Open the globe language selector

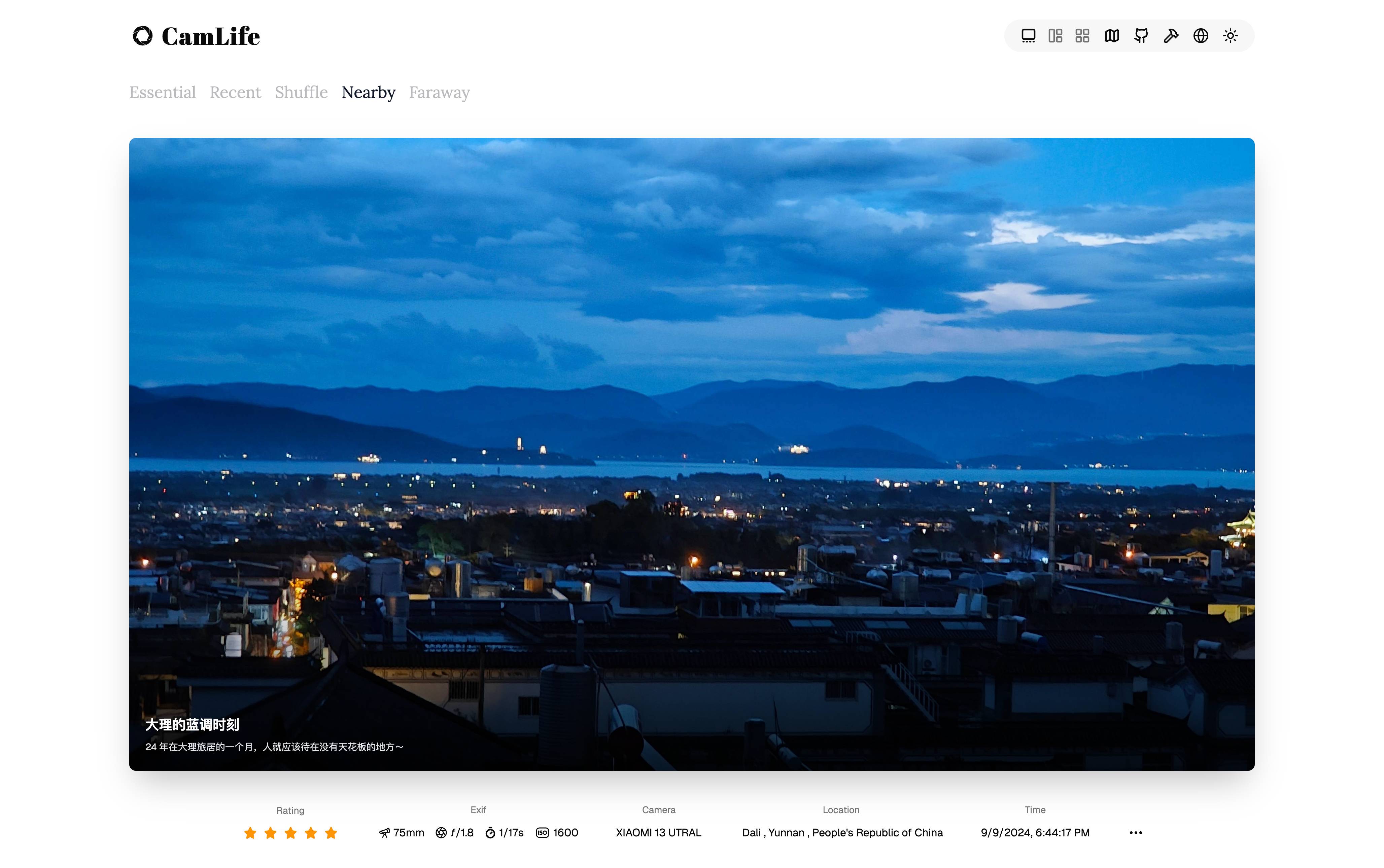point(1200,36)
